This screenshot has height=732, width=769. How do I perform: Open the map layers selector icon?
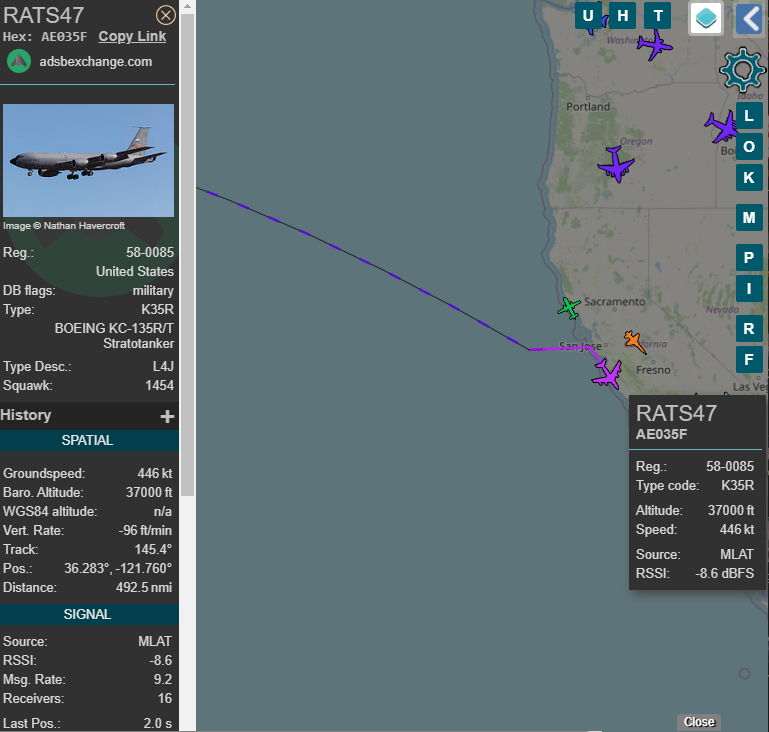click(706, 18)
